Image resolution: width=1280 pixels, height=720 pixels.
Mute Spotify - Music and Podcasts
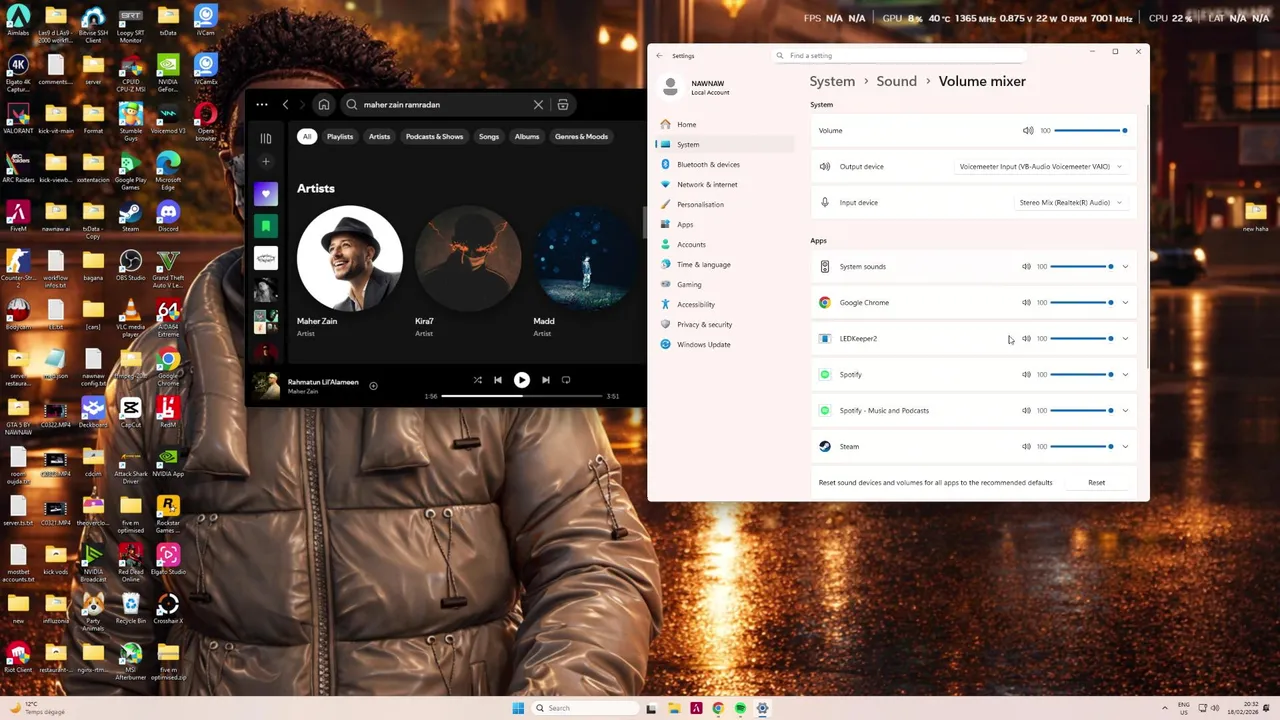(x=1026, y=411)
